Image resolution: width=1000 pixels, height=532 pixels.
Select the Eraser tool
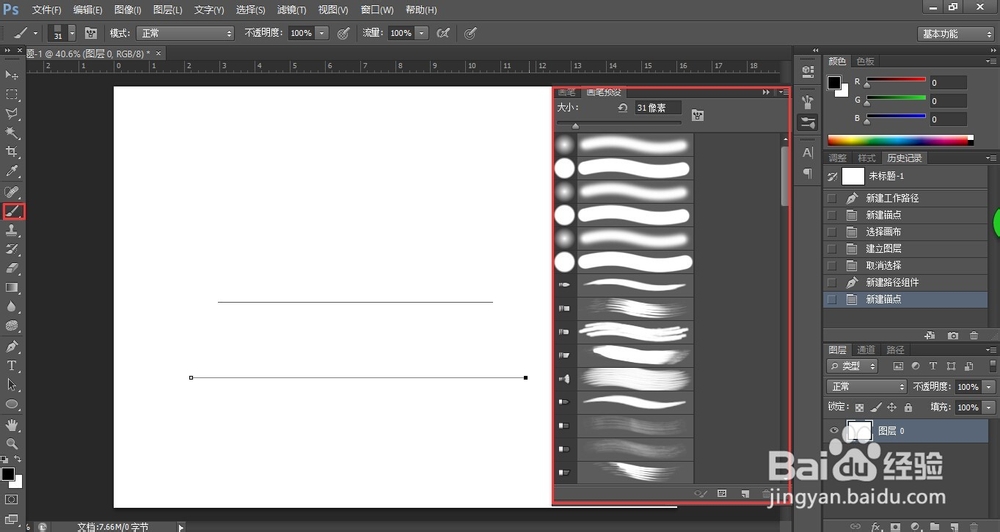tap(11, 269)
